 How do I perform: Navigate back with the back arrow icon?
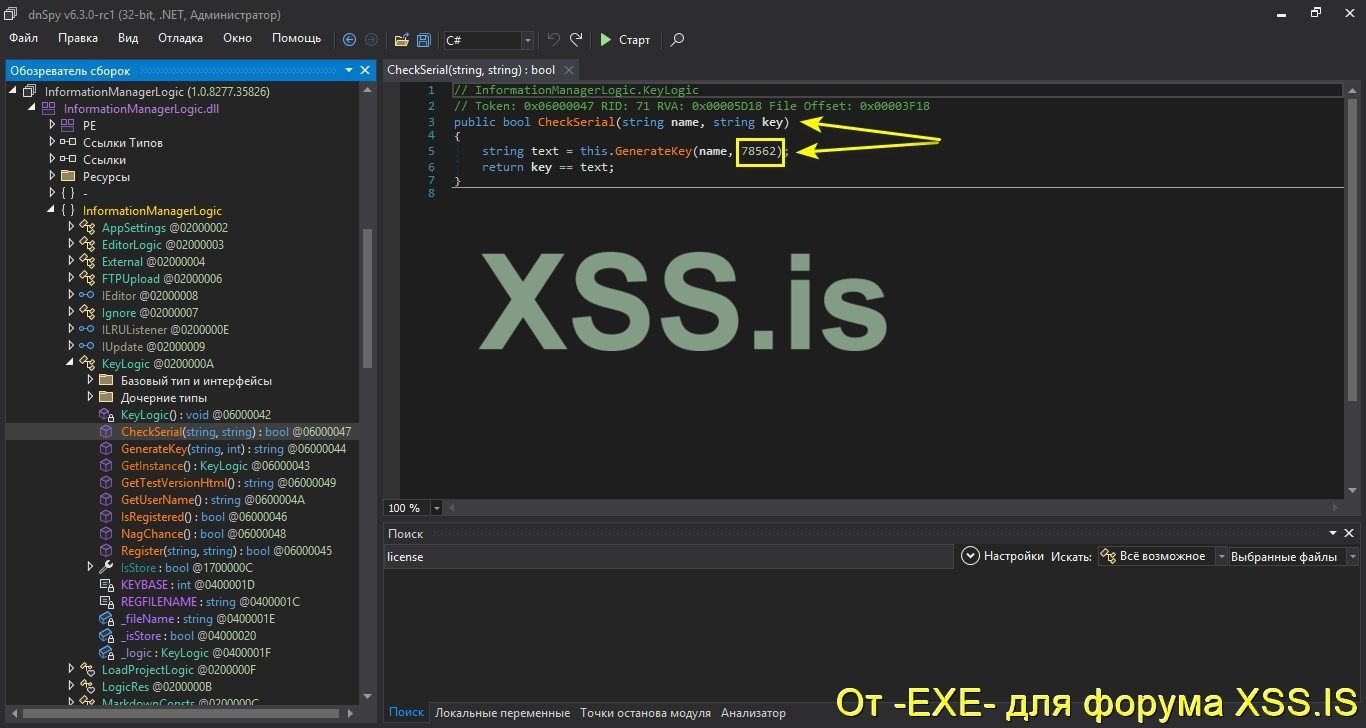pos(349,40)
